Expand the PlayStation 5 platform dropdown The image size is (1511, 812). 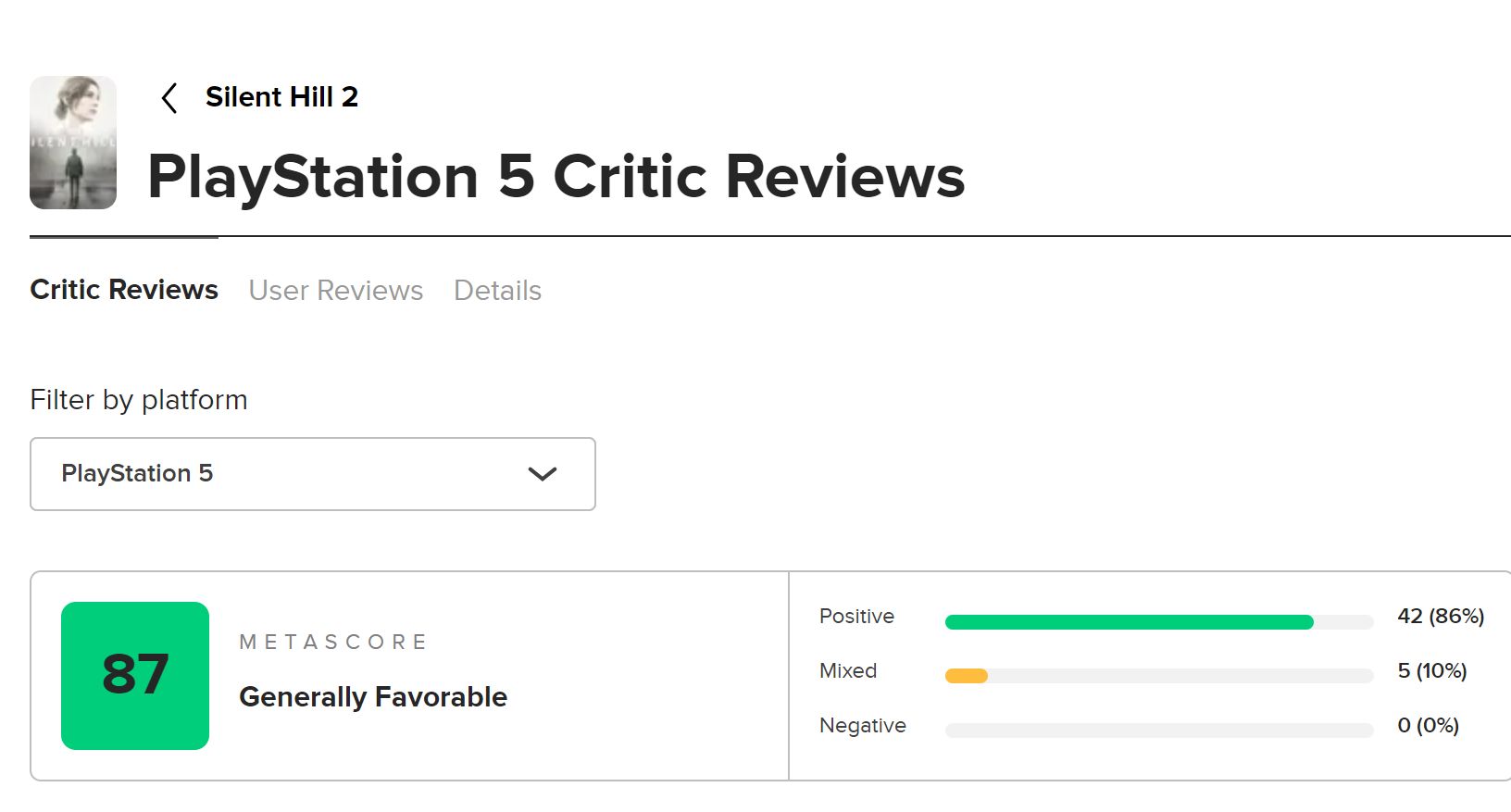coord(313,474)
